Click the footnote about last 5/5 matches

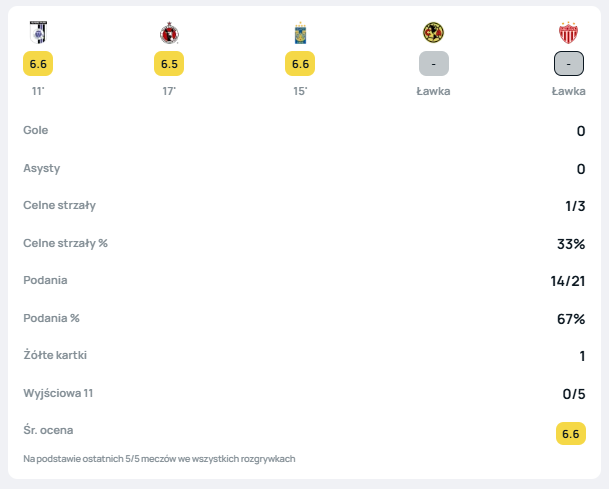[x=159, y=459]
